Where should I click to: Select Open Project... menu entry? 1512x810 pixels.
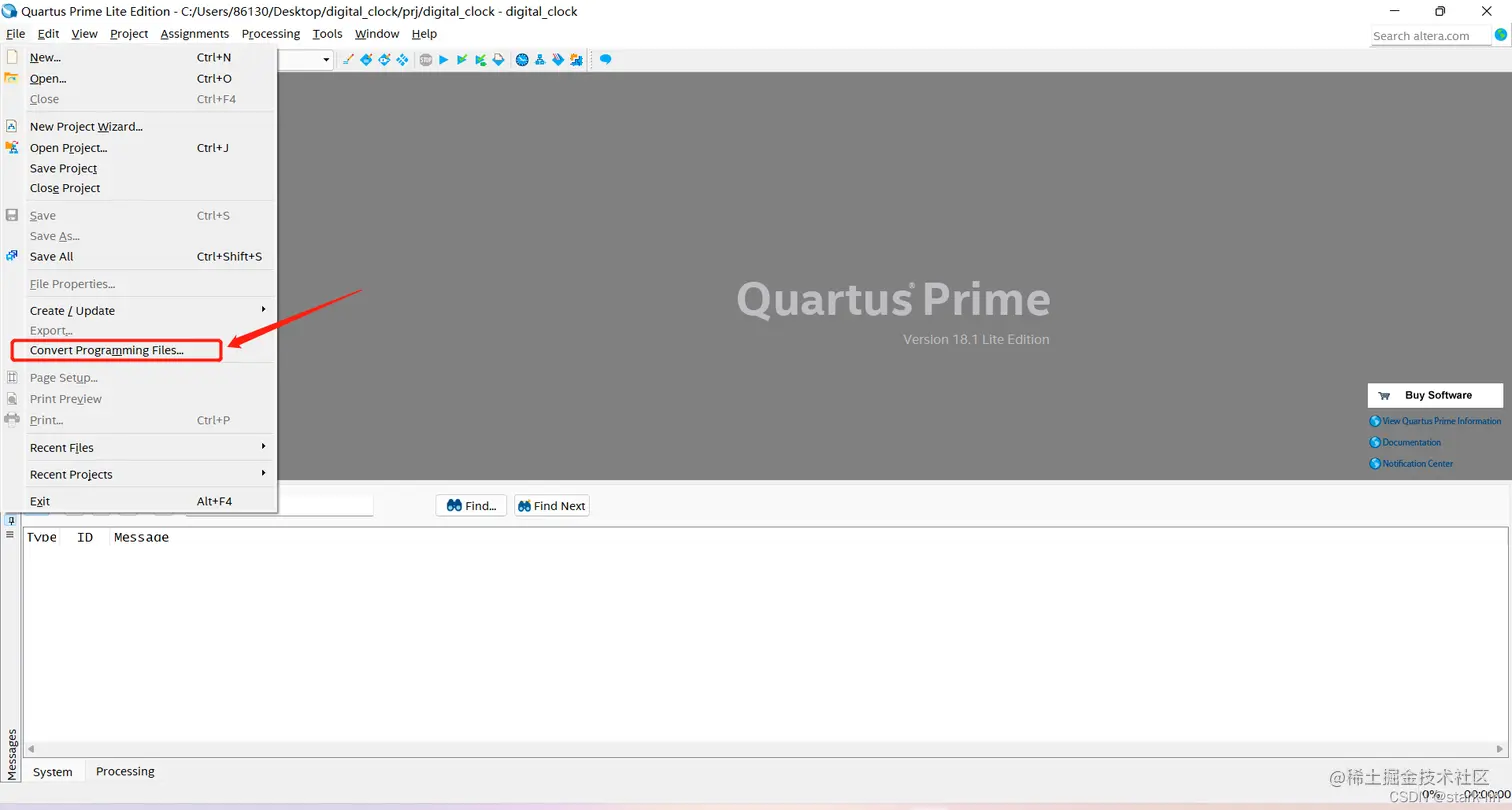pos(150,148)
